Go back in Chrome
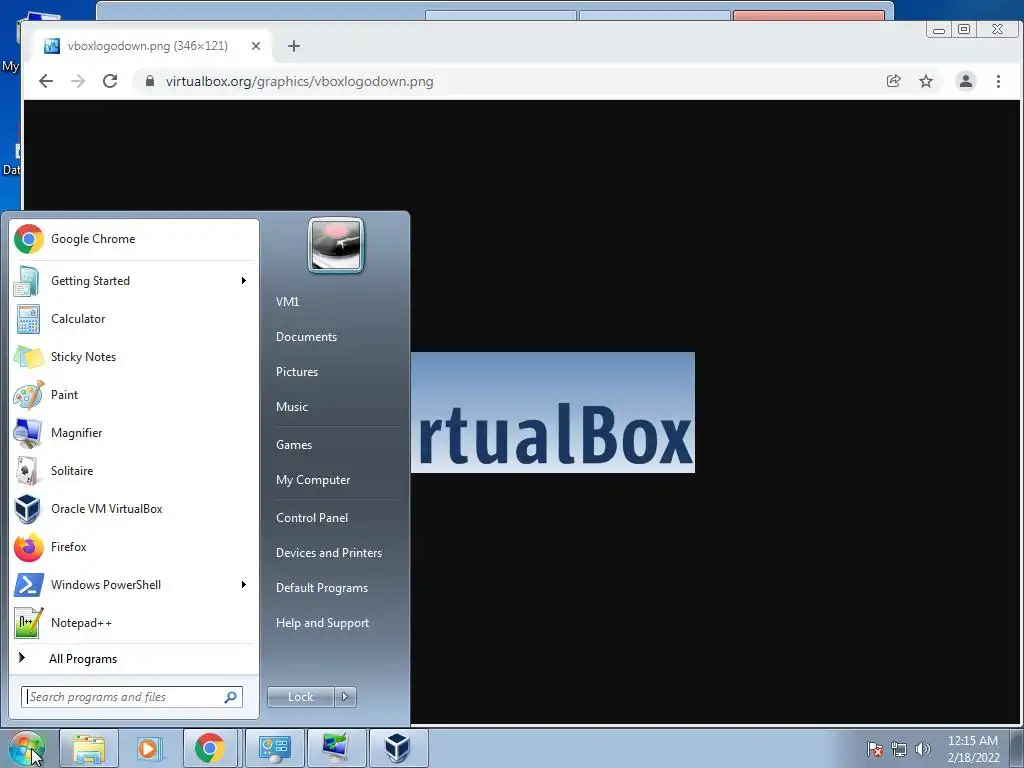 tap(46, 81)
